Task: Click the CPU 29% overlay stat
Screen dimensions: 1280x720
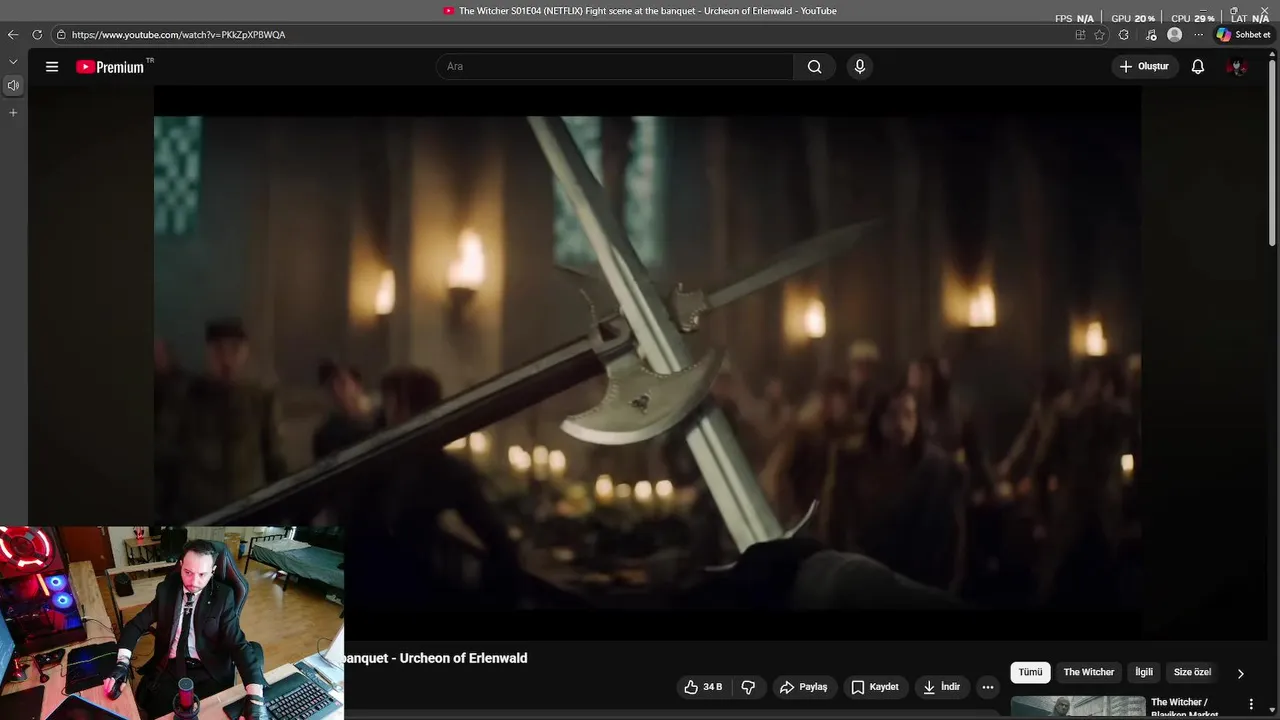Action: (x=1193, y=18)
